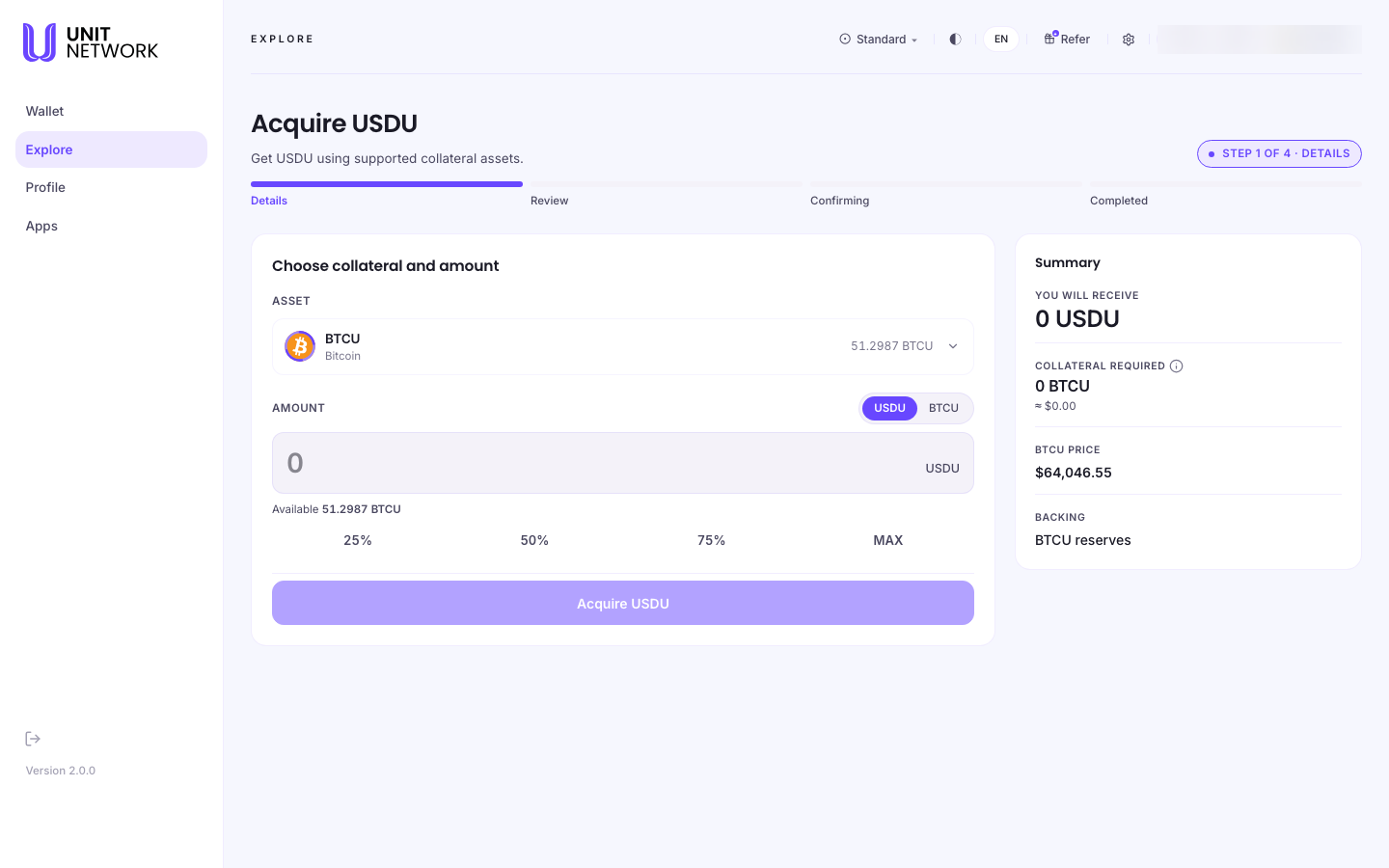Click the Acquire USDU button
The image size is (1389, 868).
pyautogui.click(x=623, y=603)
